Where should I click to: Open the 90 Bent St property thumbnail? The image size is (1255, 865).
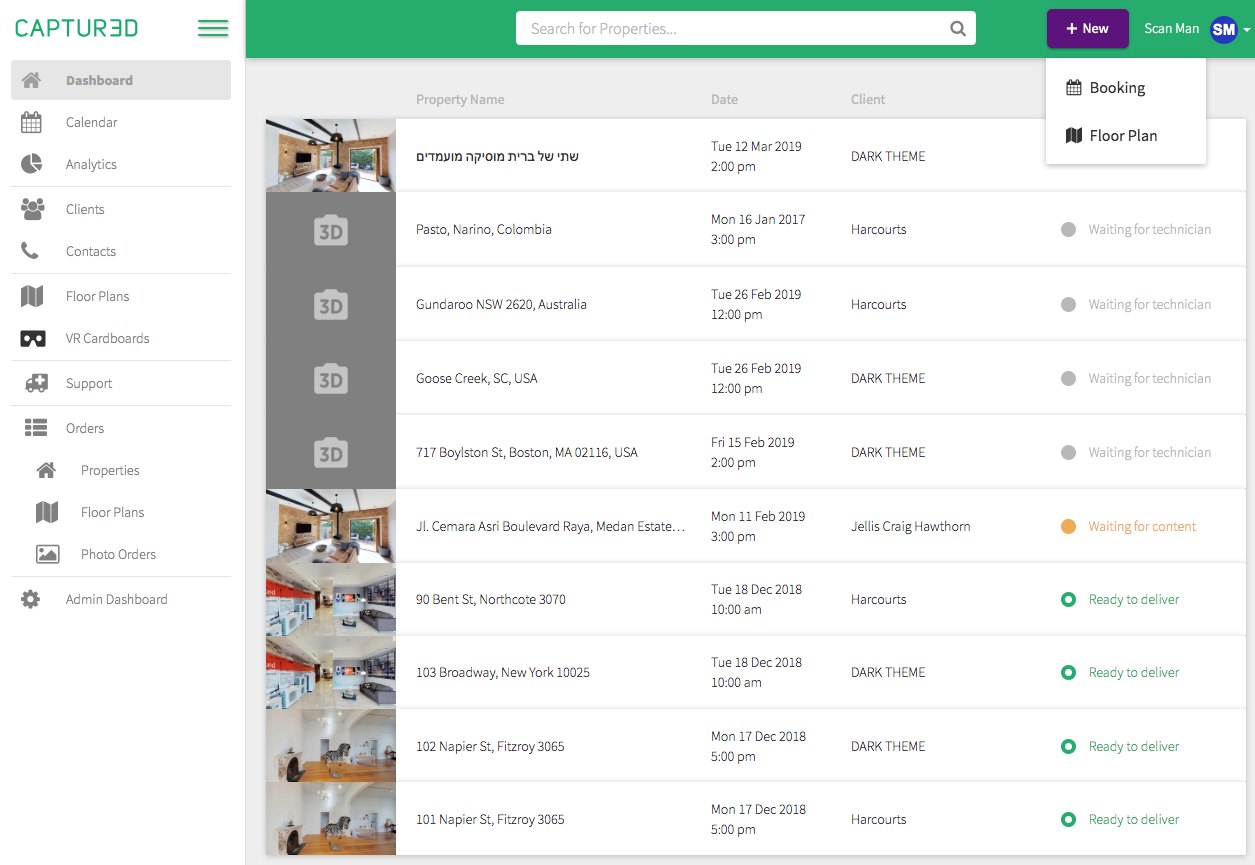pyautogui.click(x=331, y=599)
